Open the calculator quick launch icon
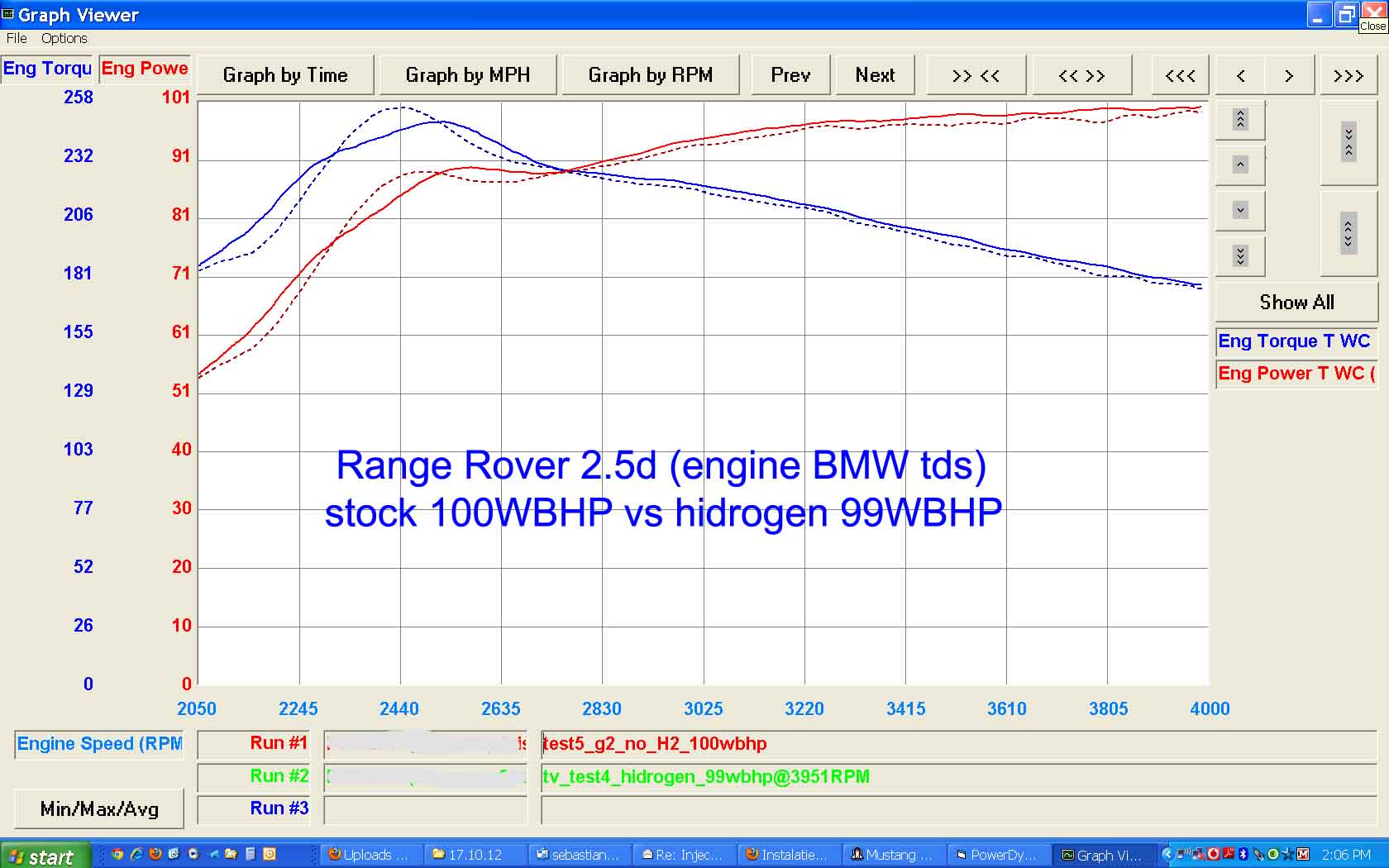Image resolution: width=1389 pixels, height=868 pixels. pyautogui.click(x=251, y=855)
